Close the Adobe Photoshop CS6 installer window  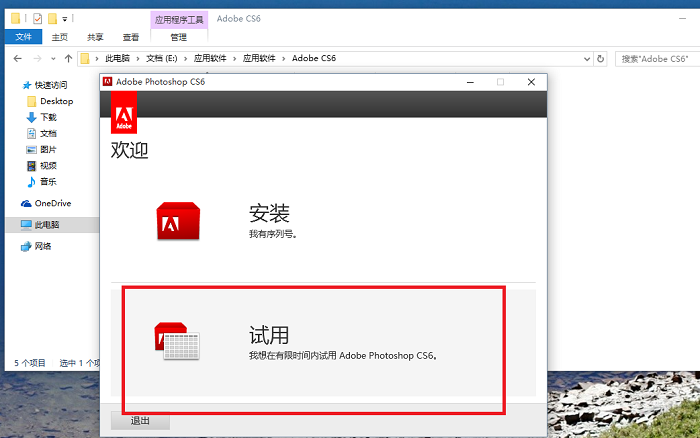pyautogui.click(x=531, y=82)
